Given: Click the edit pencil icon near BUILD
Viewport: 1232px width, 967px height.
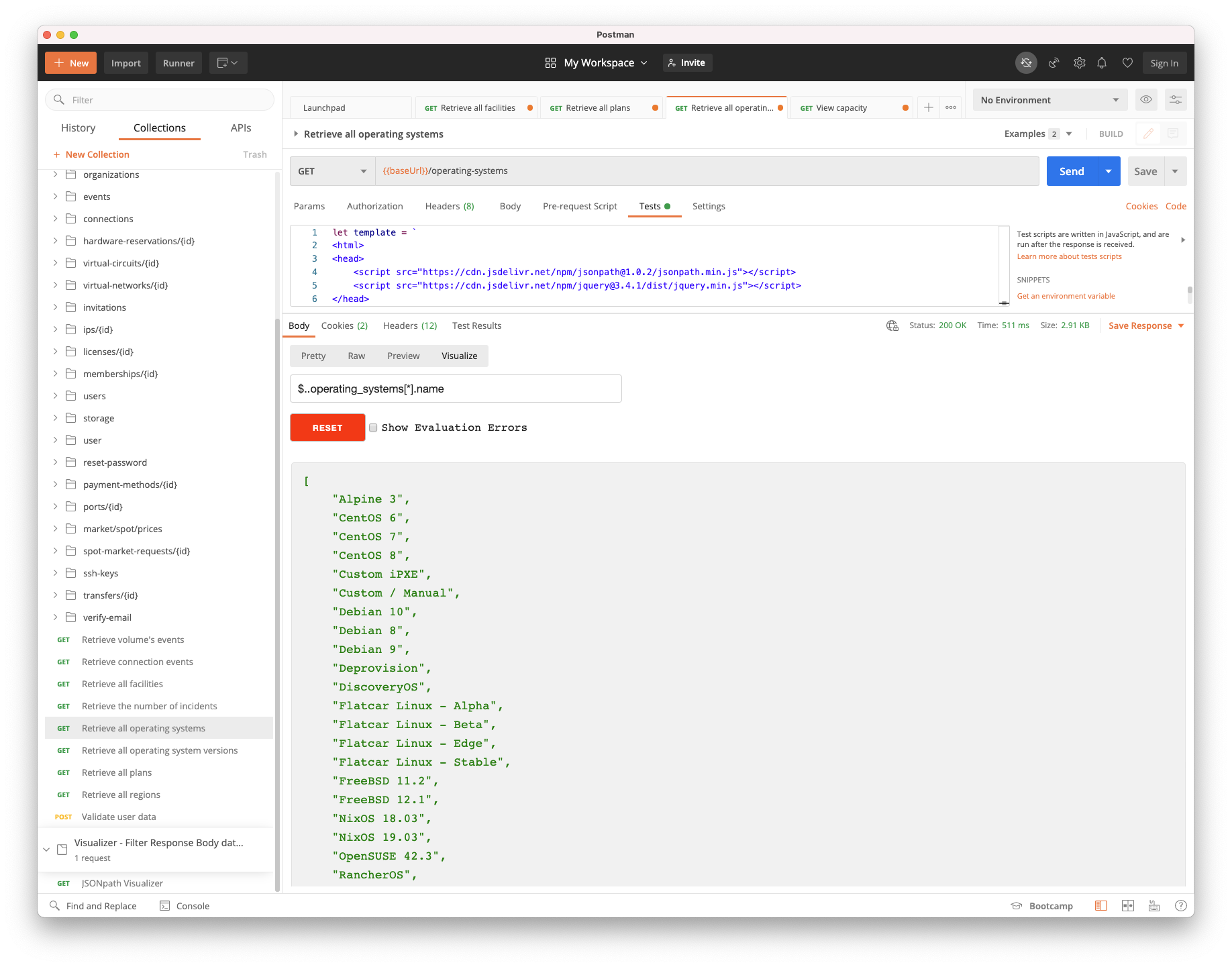Looking at the screenshot, I should click(1148, 134).
